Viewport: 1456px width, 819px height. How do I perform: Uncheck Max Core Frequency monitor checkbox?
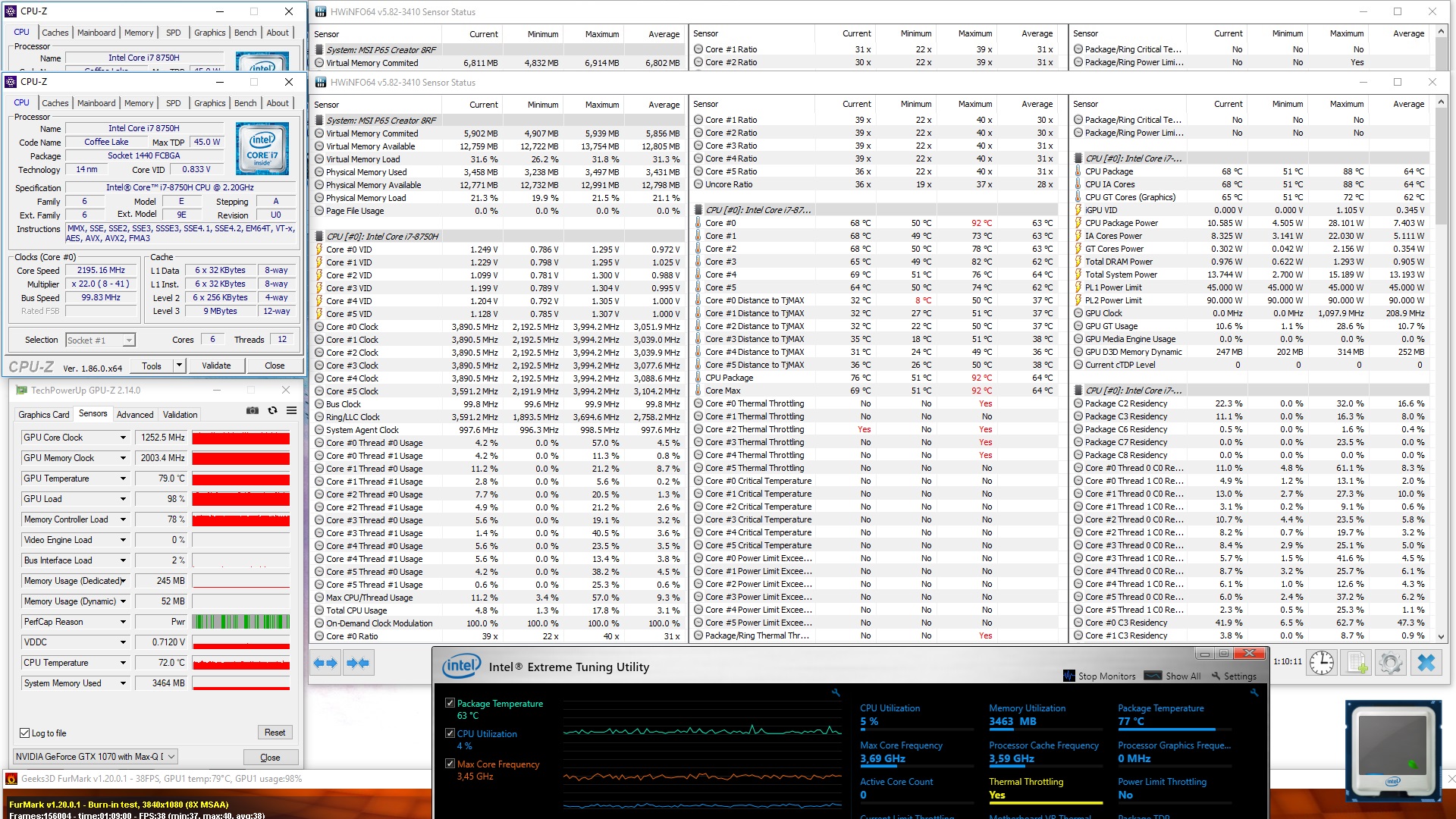pos(450,764)
